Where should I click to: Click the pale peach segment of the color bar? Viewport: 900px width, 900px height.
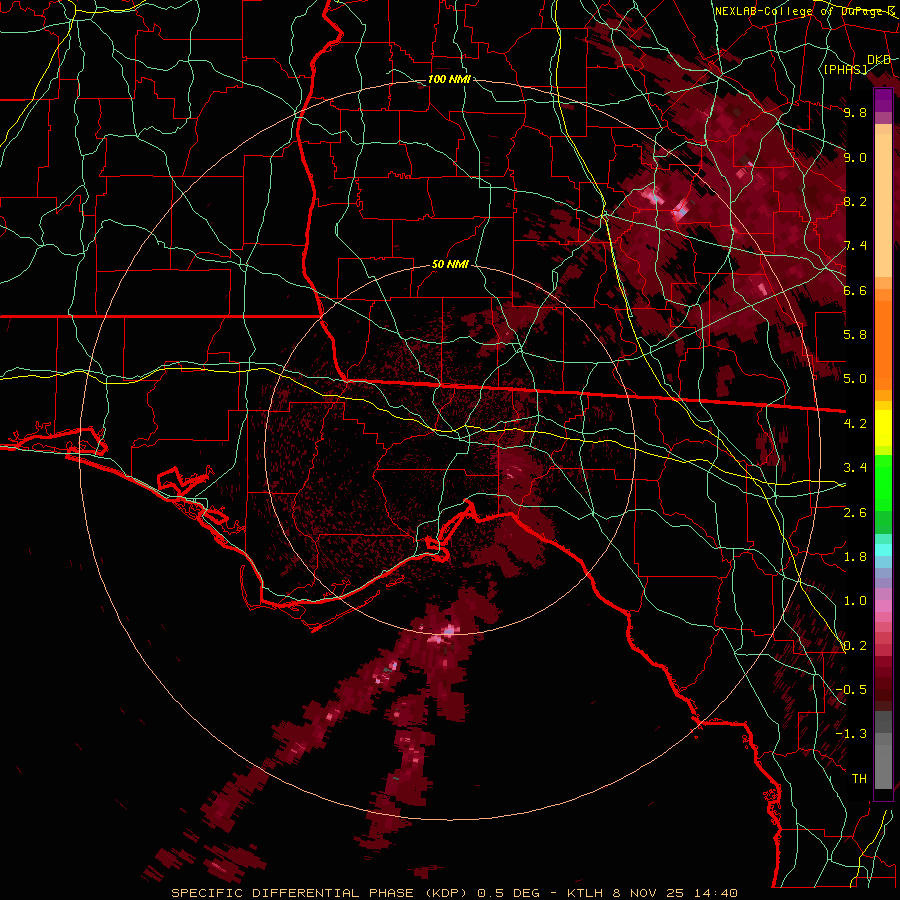[883, 207]
